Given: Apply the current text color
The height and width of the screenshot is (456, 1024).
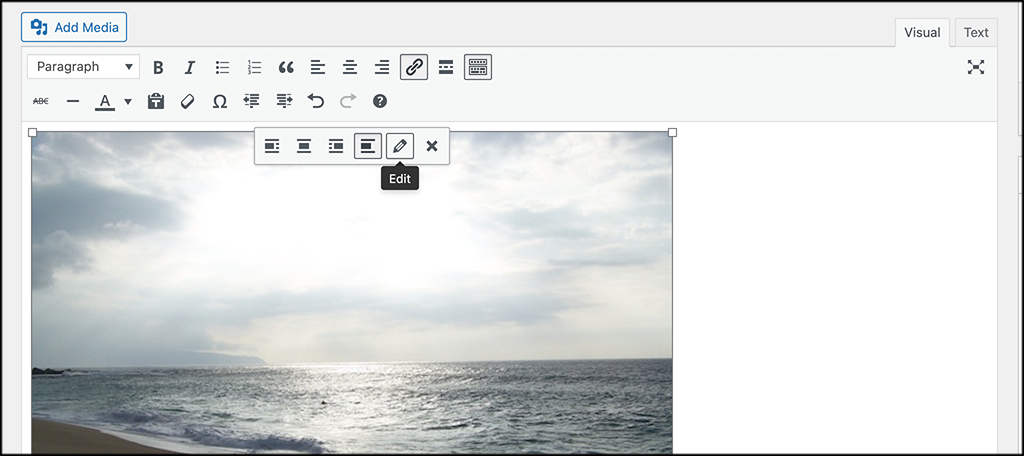Looking at the screenshot, I should [x=105, y=101].
